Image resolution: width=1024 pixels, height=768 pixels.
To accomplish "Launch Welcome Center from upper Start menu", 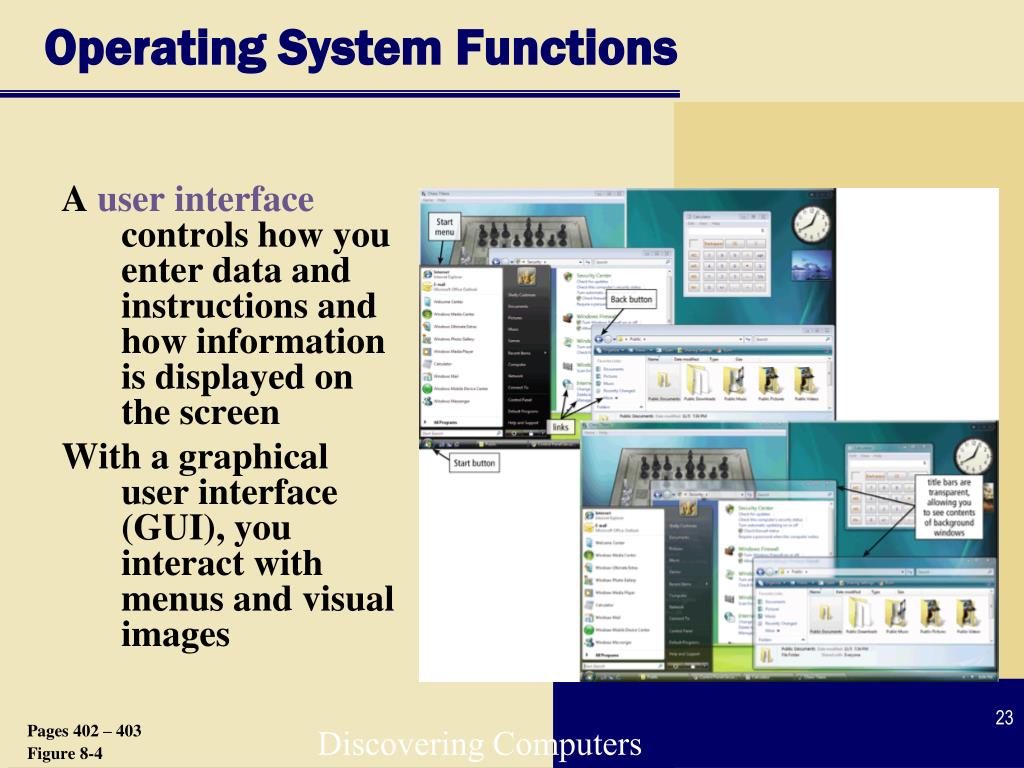I will (462, 302).
